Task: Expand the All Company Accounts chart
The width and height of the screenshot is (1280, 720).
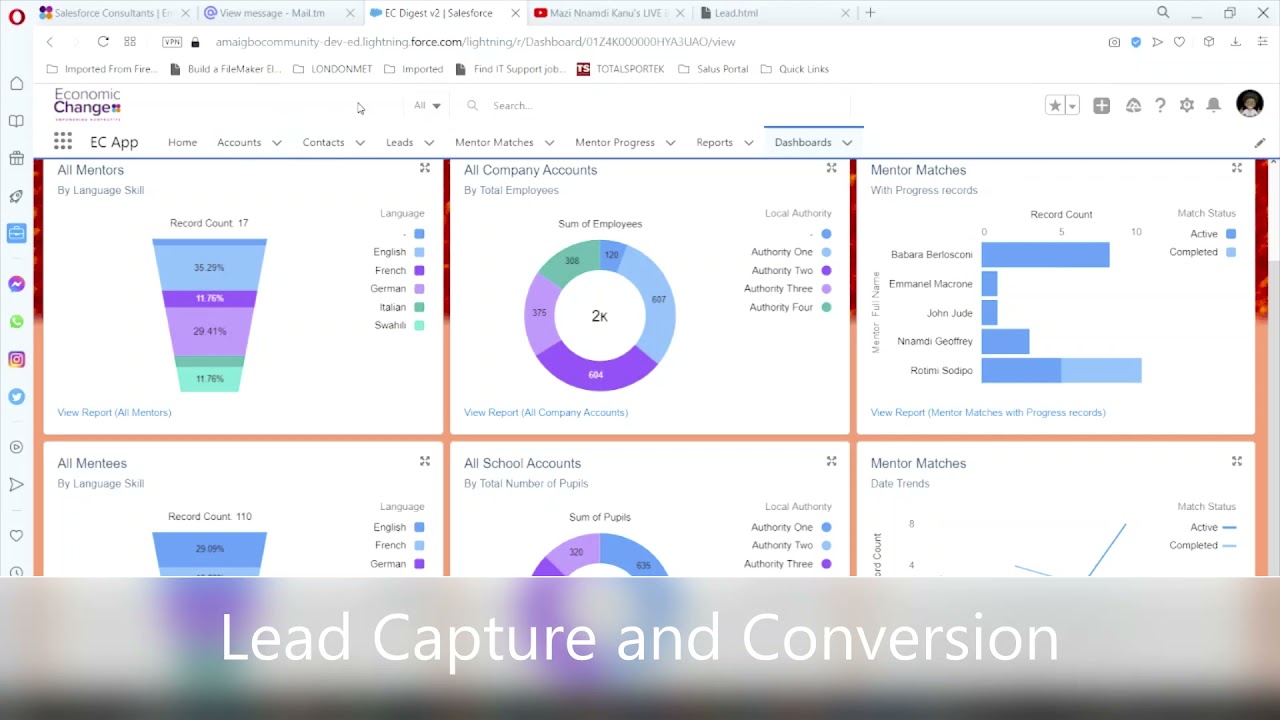Action: tap(831, 168)
